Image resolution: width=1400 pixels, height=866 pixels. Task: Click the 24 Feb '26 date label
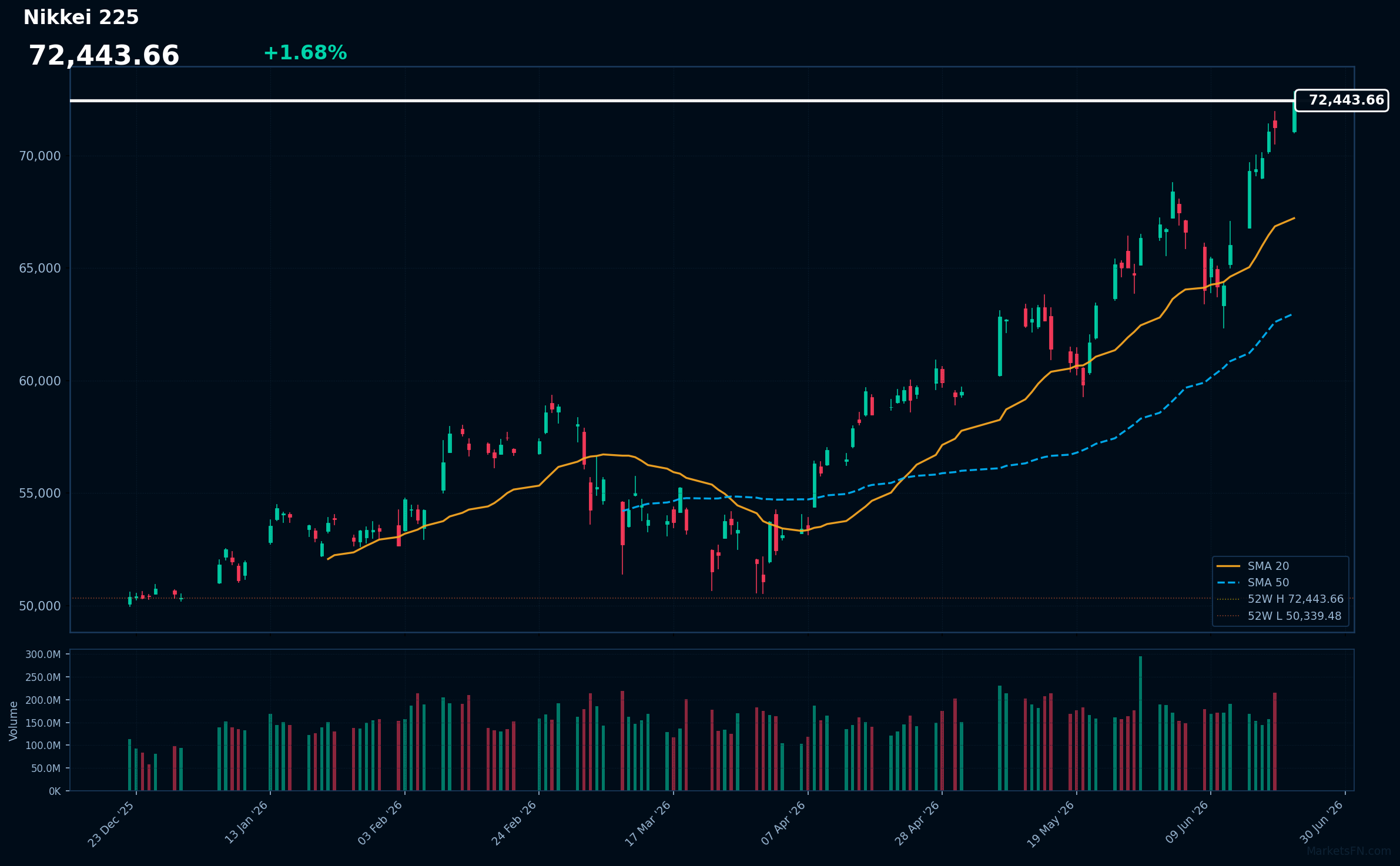coord(514,823)
